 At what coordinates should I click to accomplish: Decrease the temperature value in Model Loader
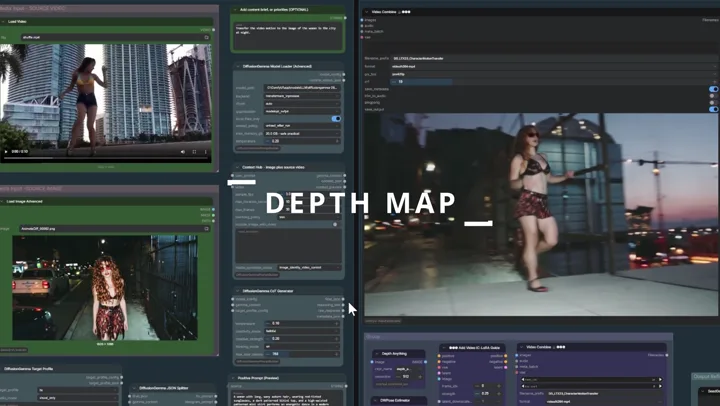pos(268,141)
